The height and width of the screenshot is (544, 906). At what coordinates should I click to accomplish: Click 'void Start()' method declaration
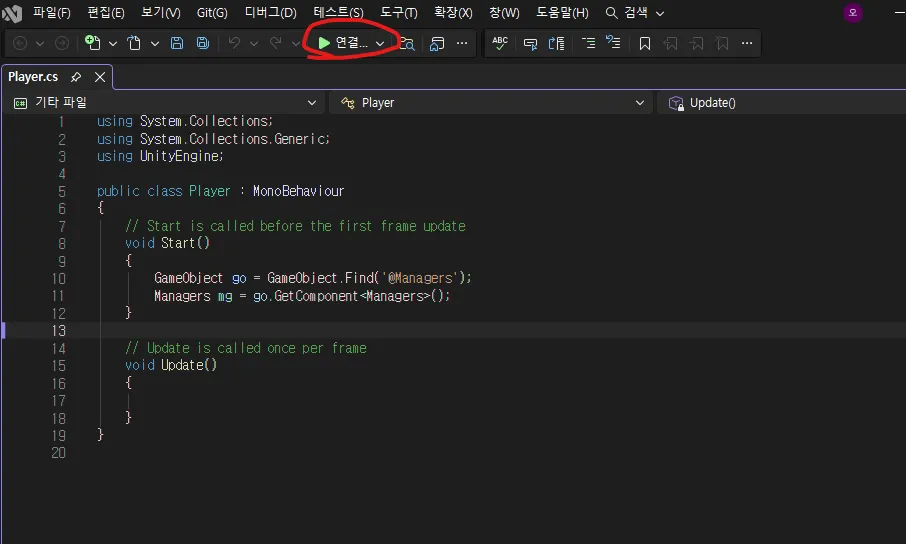click(168, 243)
